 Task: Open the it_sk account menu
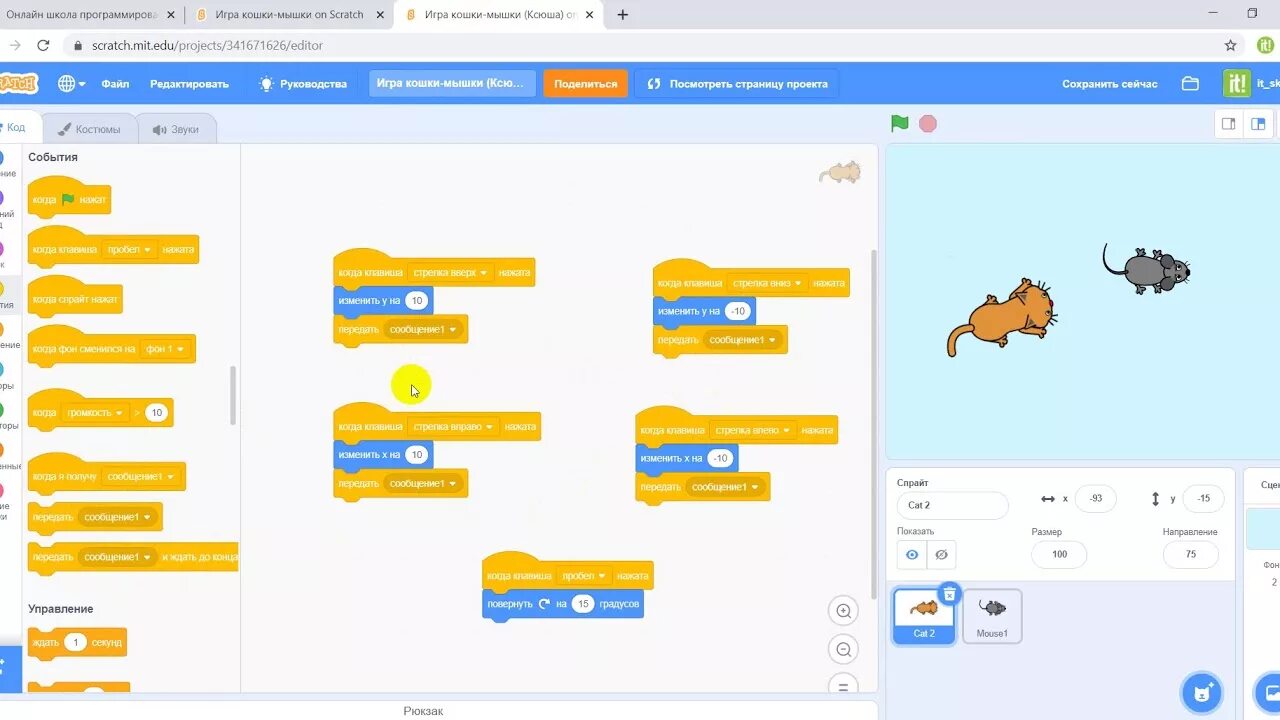pyautogui.click(x=1252, y=84)
